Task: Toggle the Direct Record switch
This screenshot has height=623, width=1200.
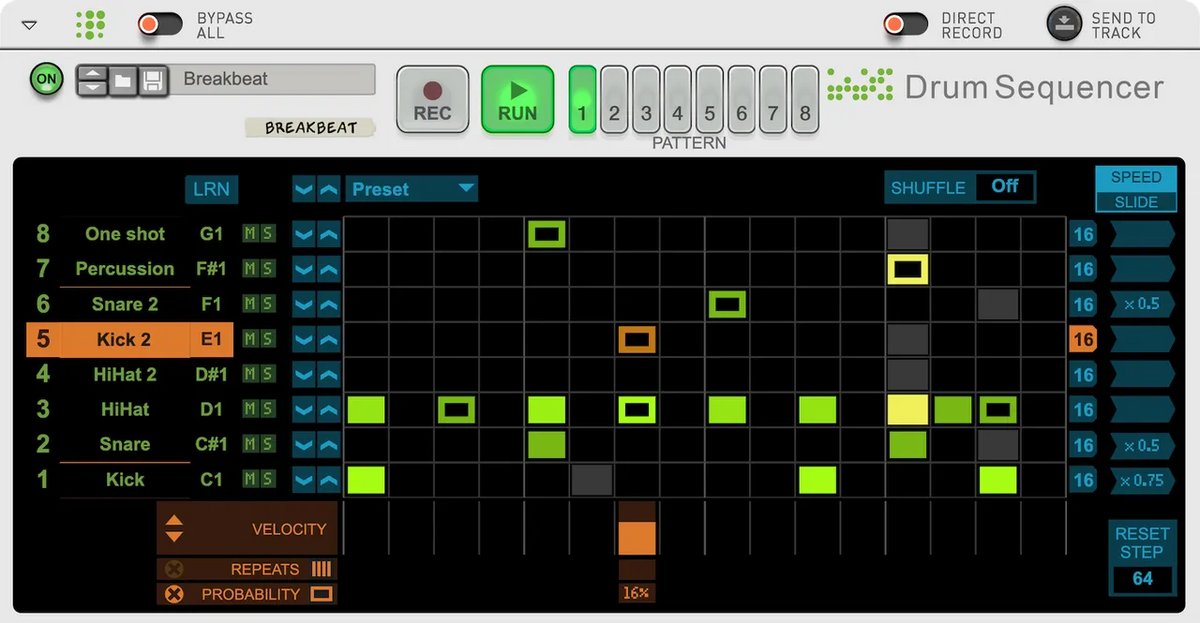Action: pos(906,23)
